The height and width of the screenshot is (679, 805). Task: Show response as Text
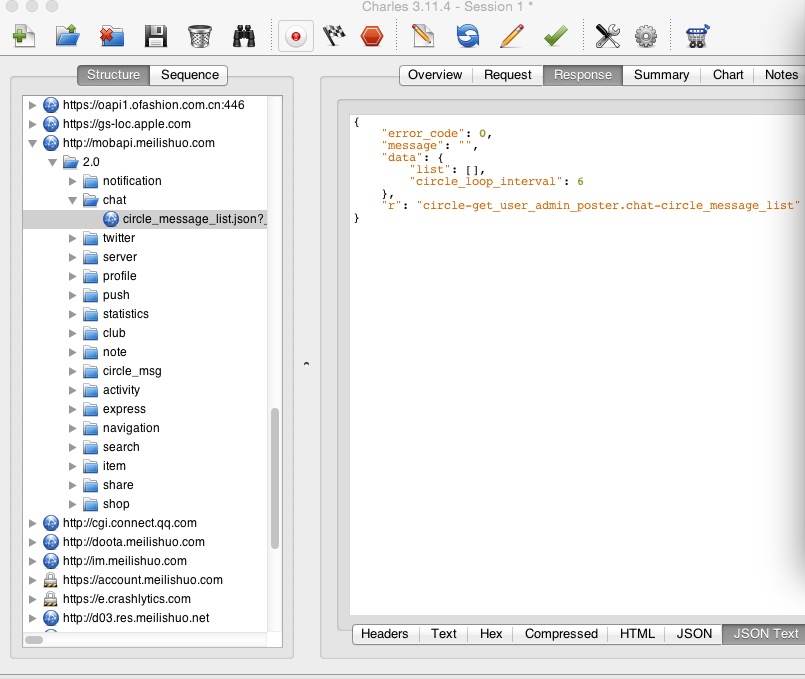tap(444, 634)
